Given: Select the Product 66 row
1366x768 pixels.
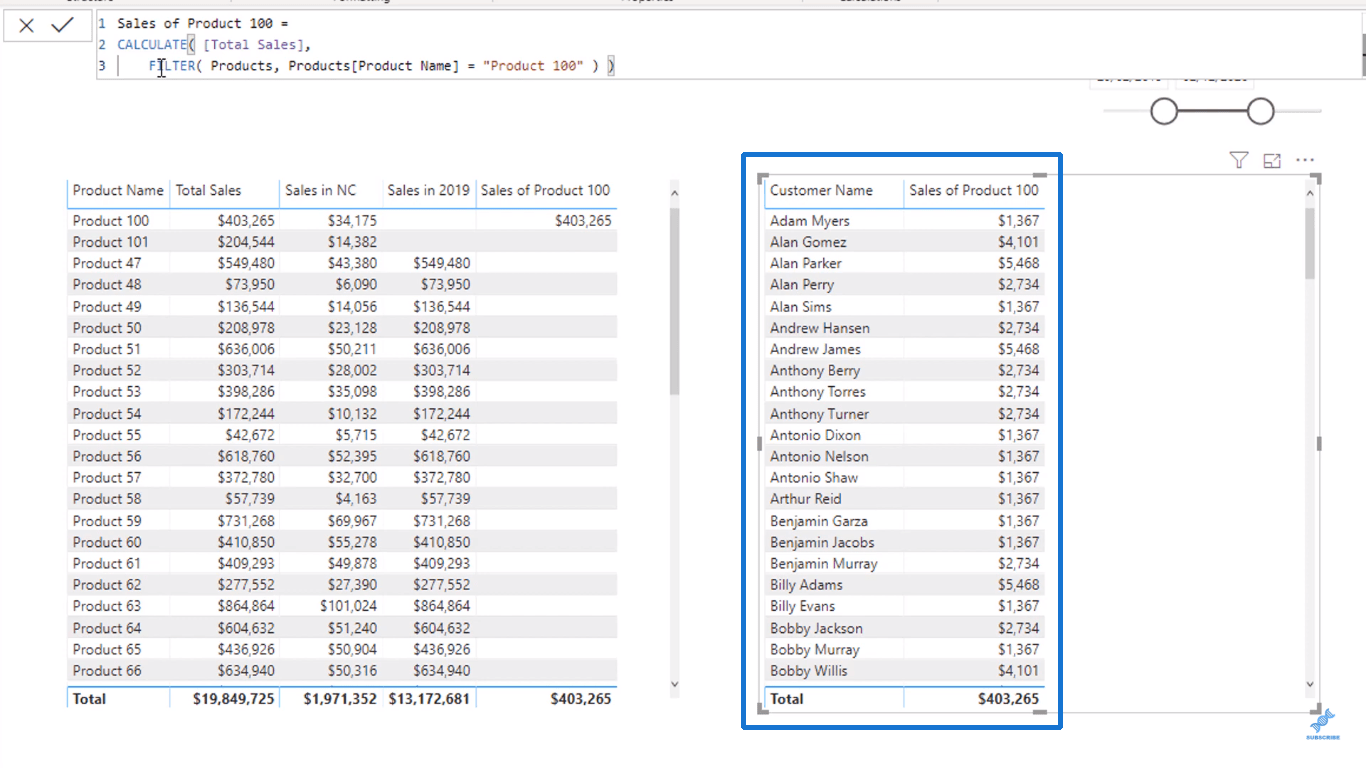Looking at the screenshot, I should point(342,671).
